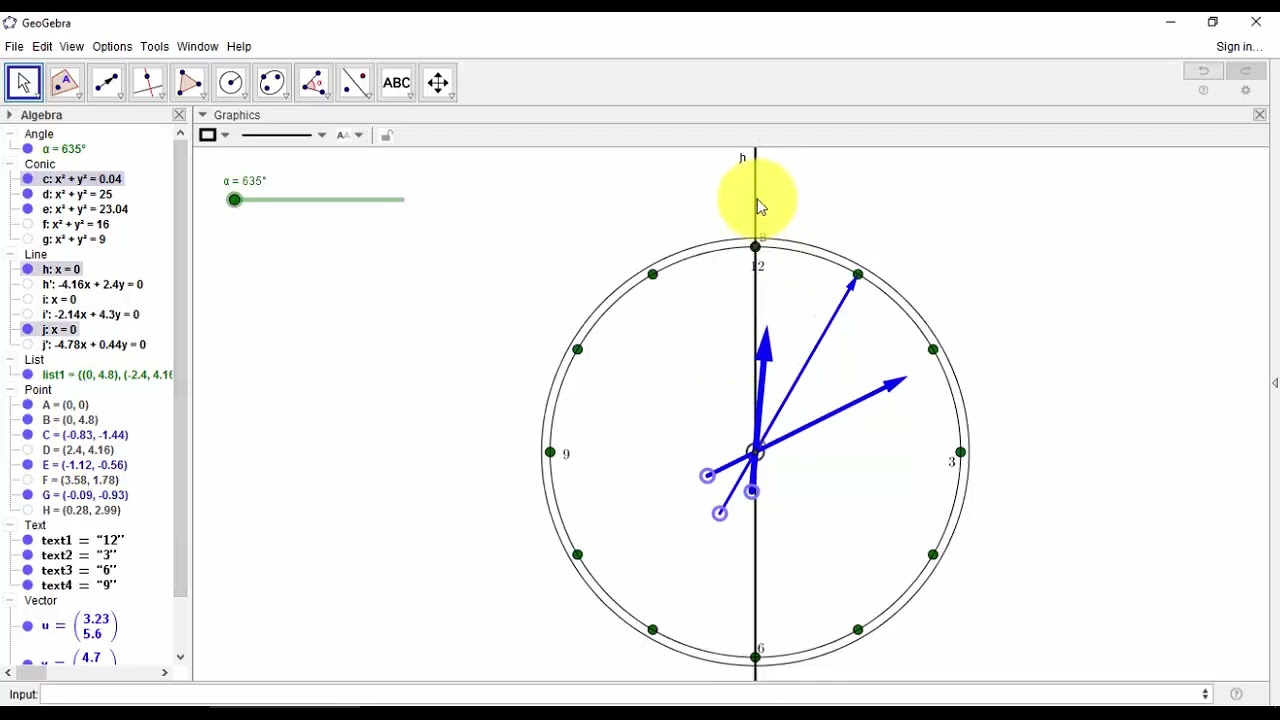
Task: Close the Algebra panel
Action: click(x=179, y=115)
